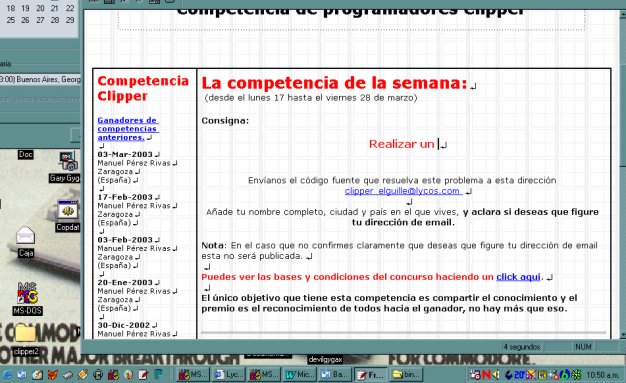Launch Internet Explorer from quick launch

coord(7,375)
